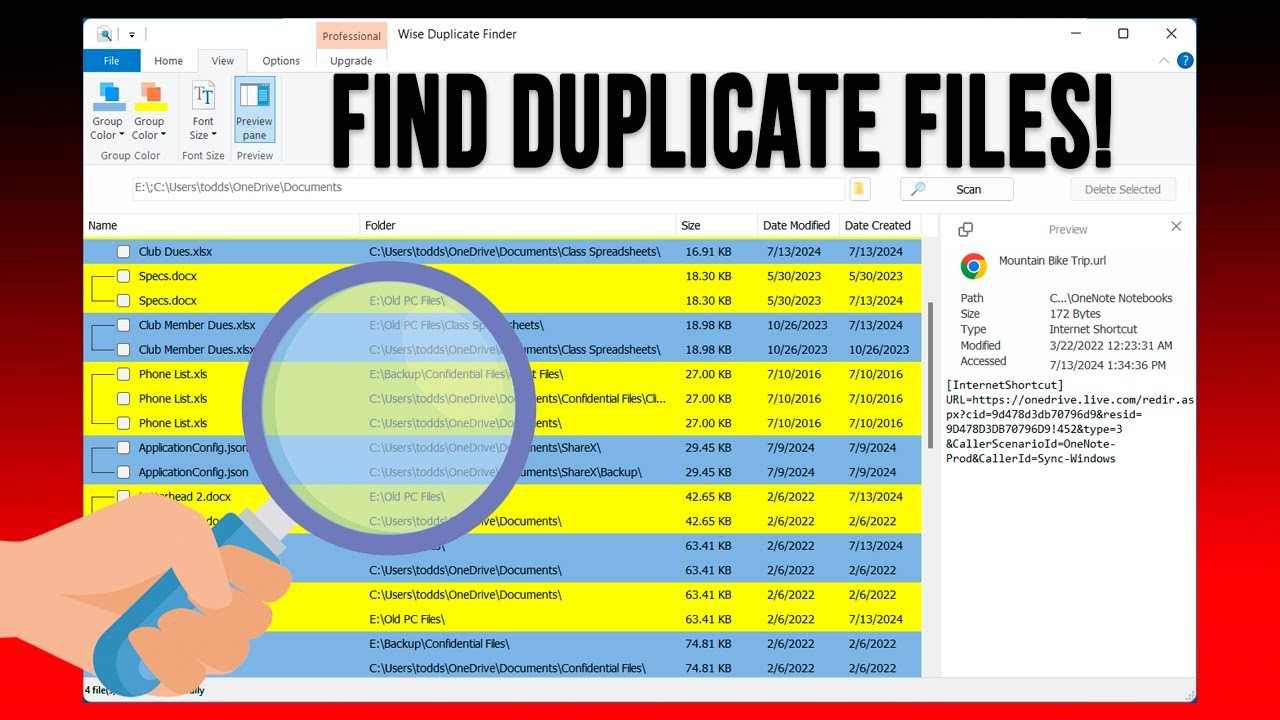
Task: Click Accessed value 7/13/2024 1:34:36 PM
Action: pos(1107,365)
